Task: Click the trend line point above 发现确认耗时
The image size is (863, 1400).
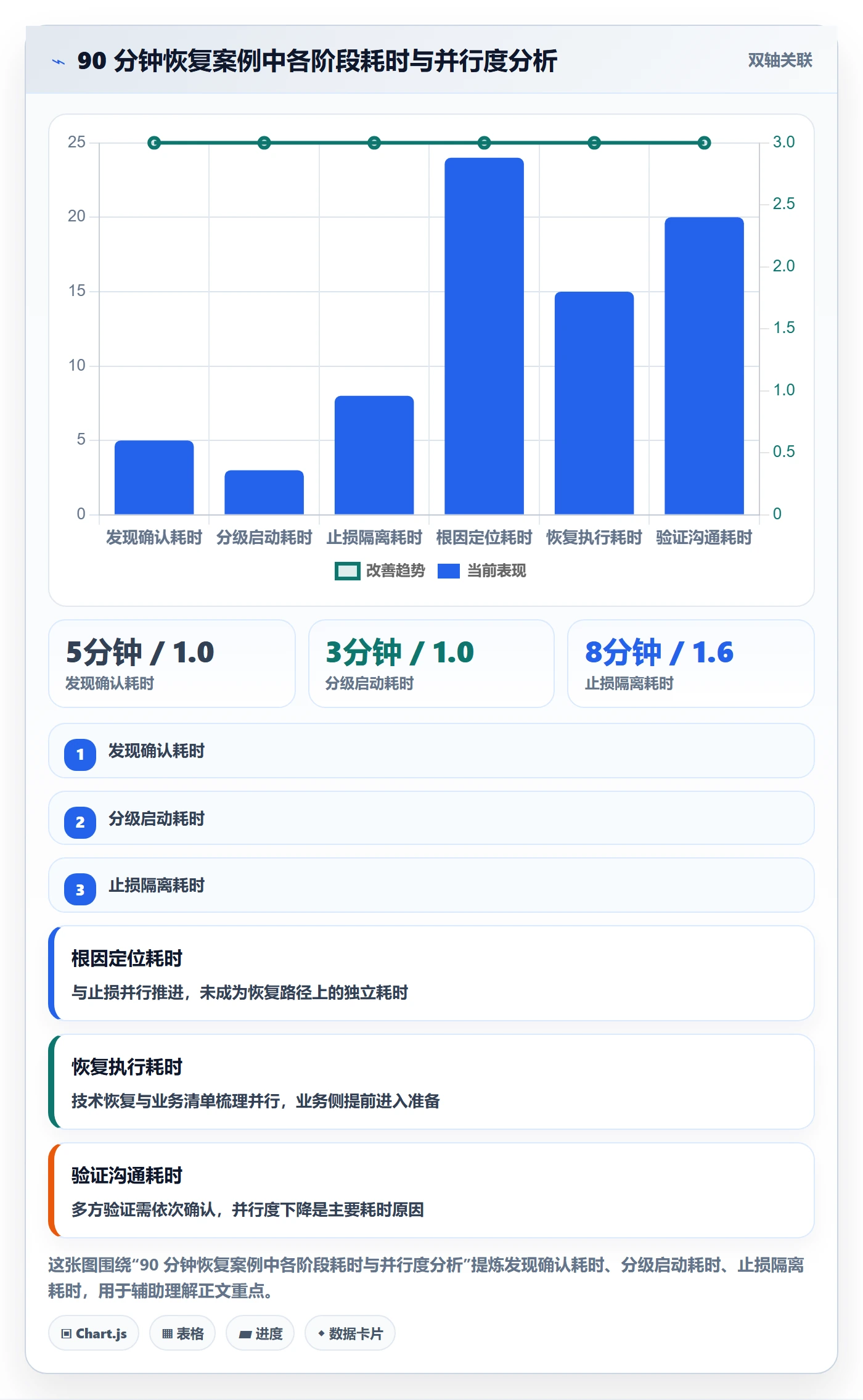Action: 154,143
